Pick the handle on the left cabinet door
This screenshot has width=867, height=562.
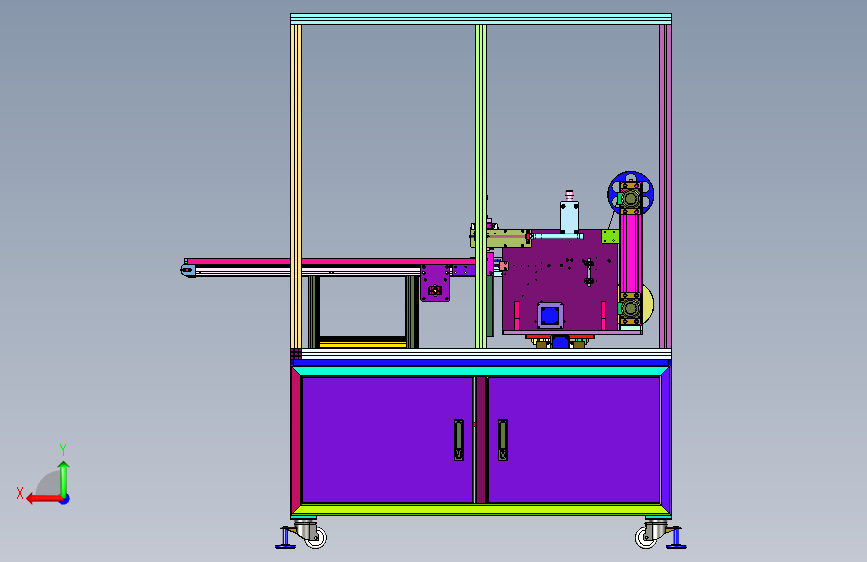coord(459,440)
